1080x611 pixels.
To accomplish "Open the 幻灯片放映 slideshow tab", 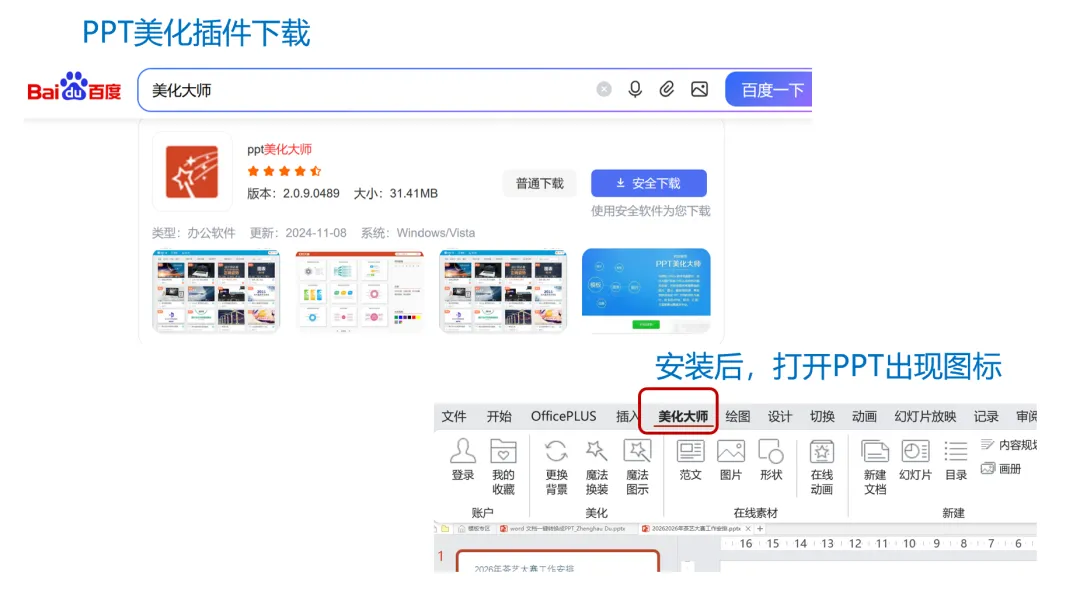I will pyautogui.click(x=925, y=416).
